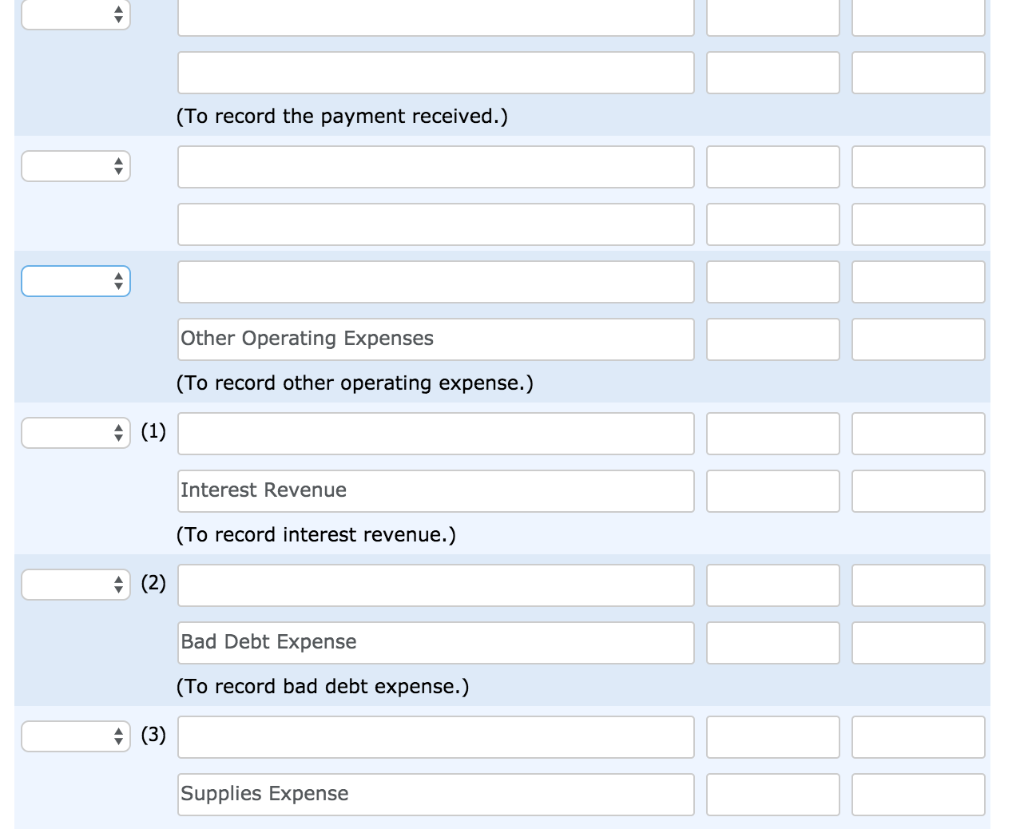Viewport: 1024px width, 829px height.
Task: Click the debit field beside Bad Debt Expense
Action: [x=772, y=642]
